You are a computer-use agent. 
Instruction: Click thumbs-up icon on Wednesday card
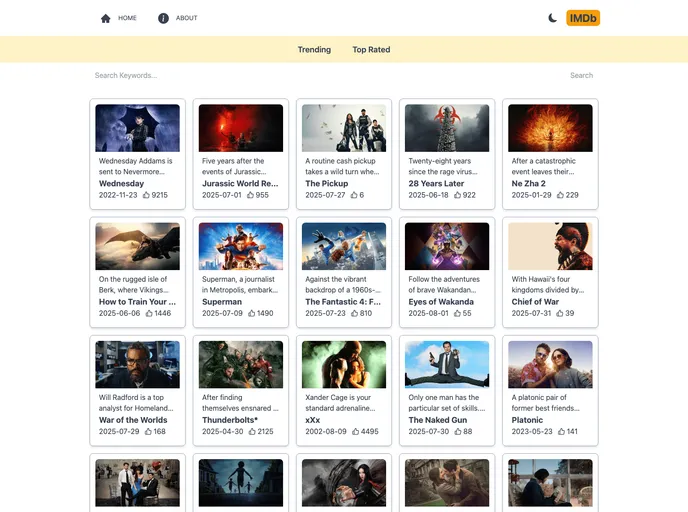pyautogui.click(x=146, y=195)
